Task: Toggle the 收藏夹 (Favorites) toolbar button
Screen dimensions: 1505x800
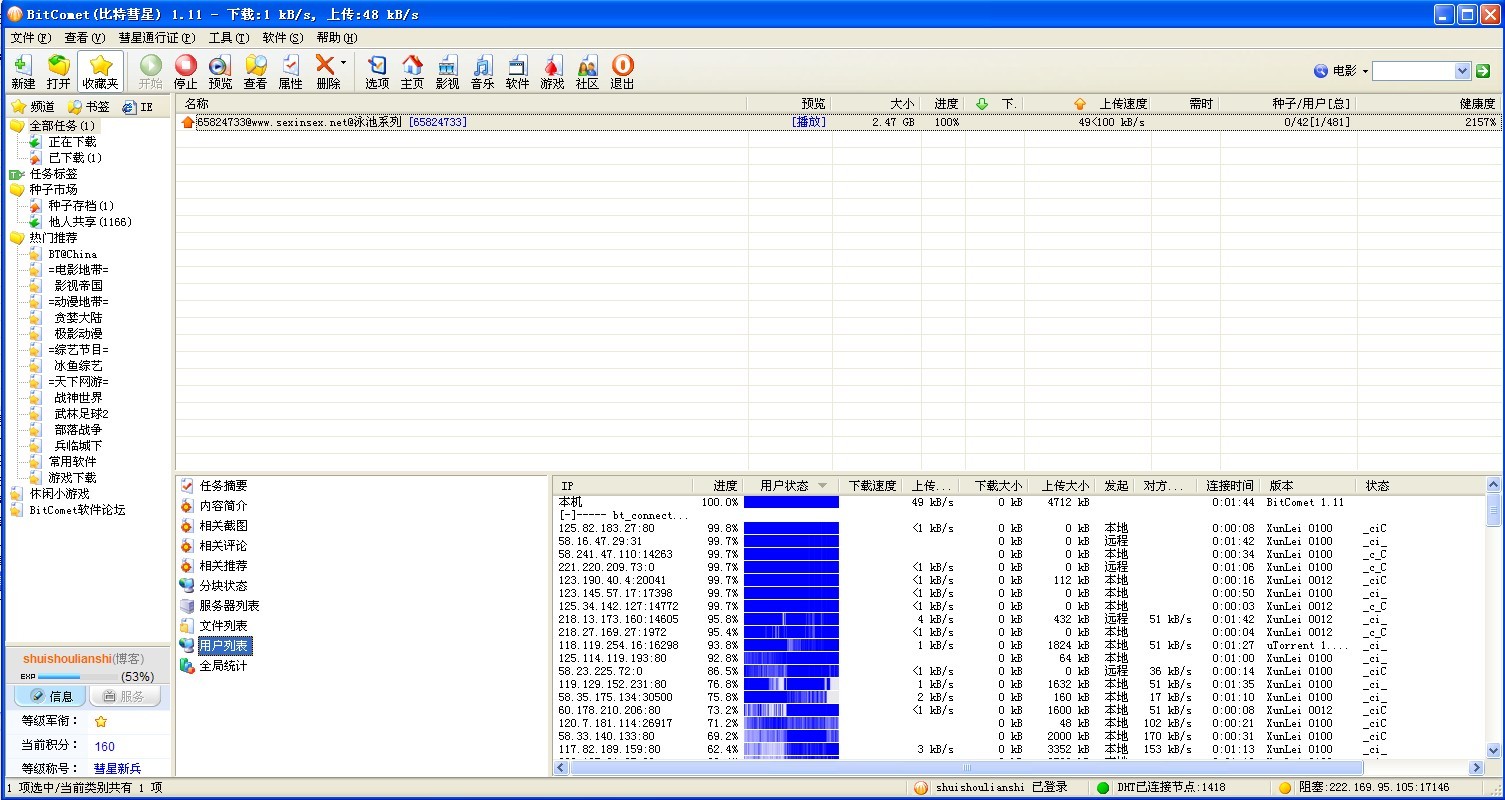Action: pyautogui.click(x=100, y=72)
